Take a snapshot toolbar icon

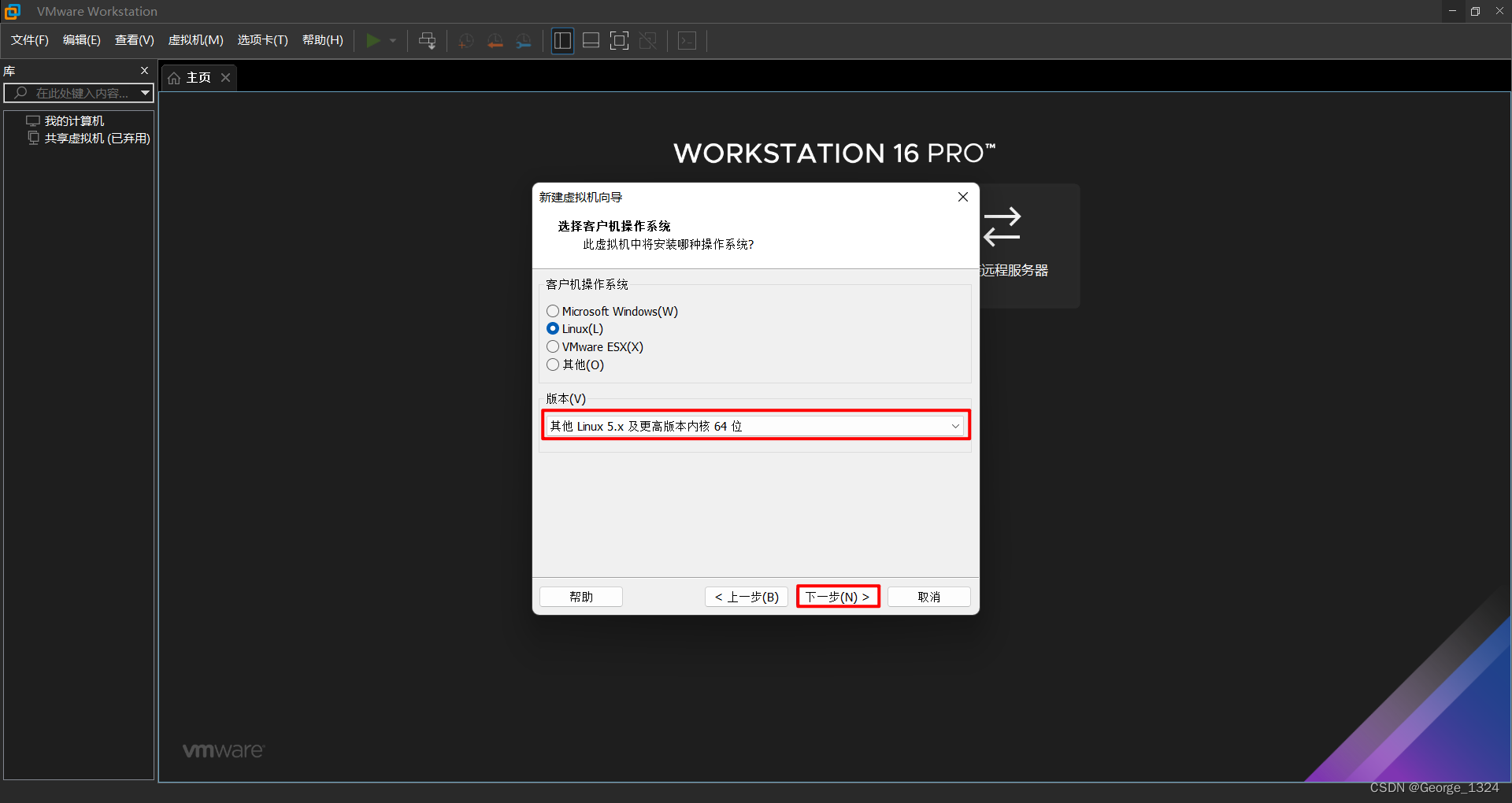click(466, 40)
